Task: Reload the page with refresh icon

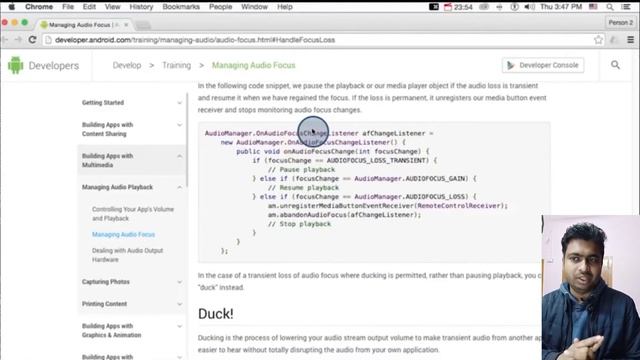Action: (32, 40)
